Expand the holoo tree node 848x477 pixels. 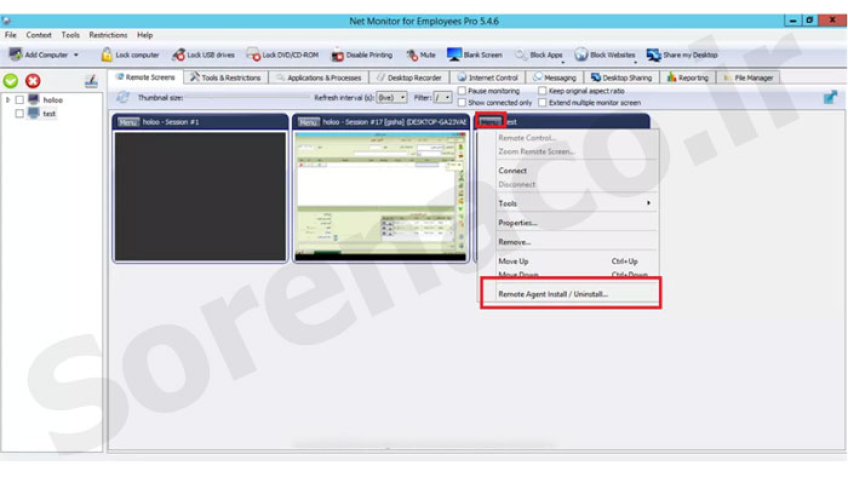[x=8, y=100]
